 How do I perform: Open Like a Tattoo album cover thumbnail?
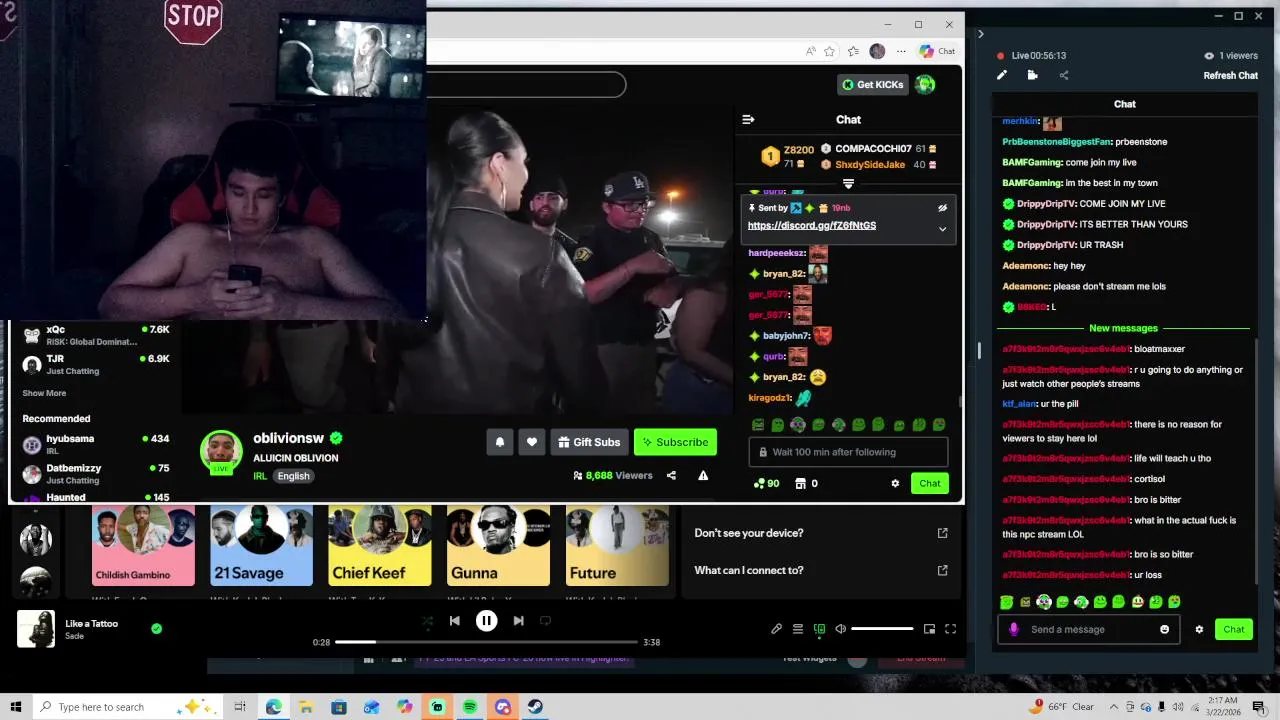[36, 629]
